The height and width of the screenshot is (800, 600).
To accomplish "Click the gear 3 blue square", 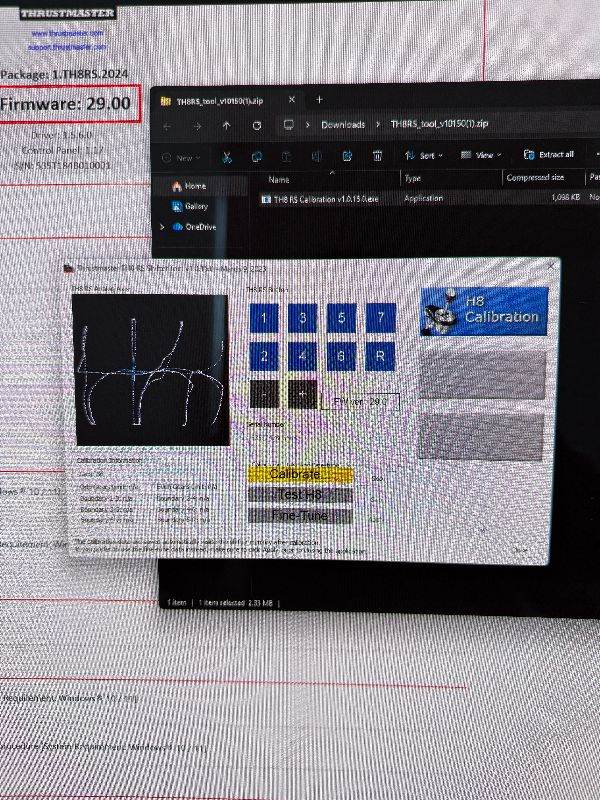I will pyautogui.click(x=303, y=319).
